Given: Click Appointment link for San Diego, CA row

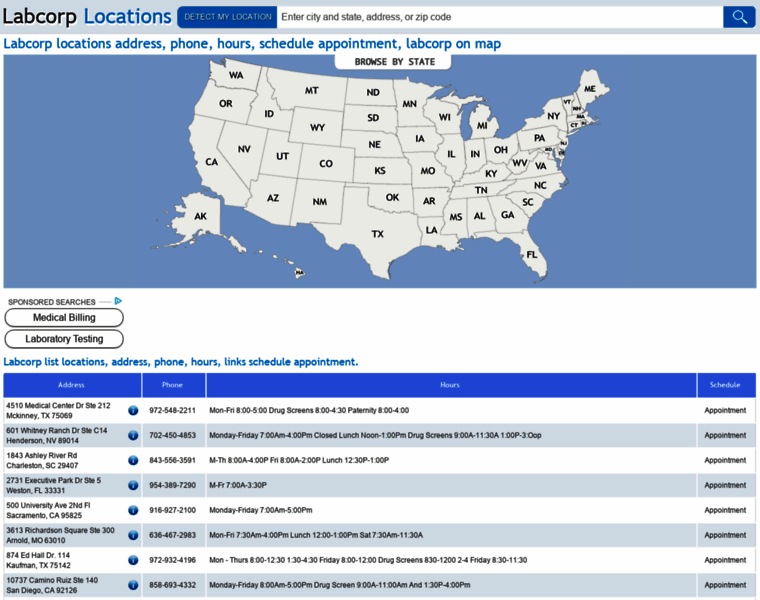Looking at the screenshot, I should tap(725, 585).
